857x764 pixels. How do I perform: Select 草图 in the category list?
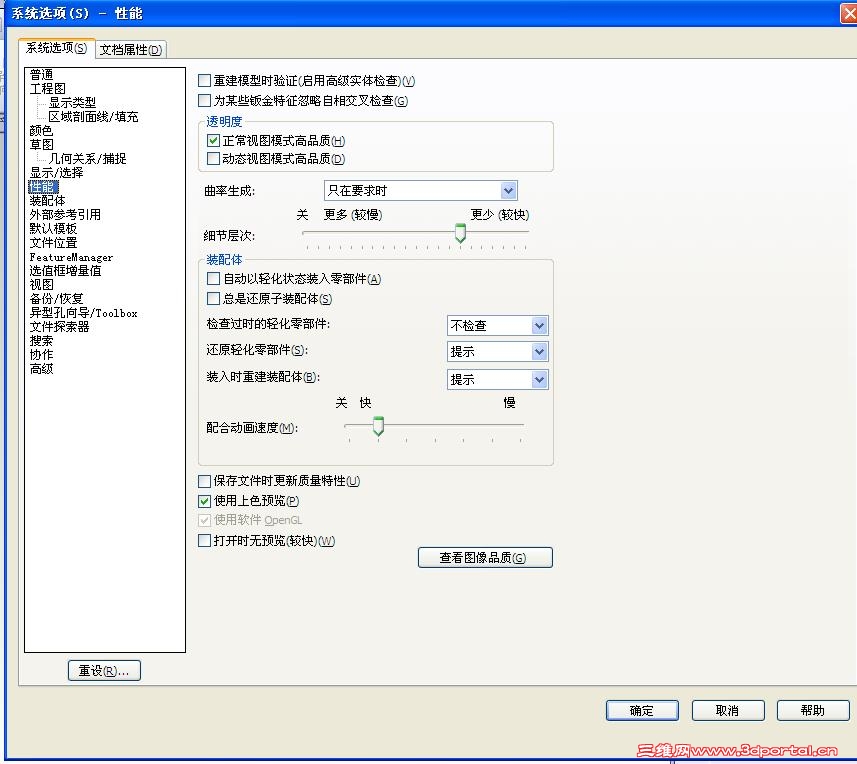tap(42, 144)
